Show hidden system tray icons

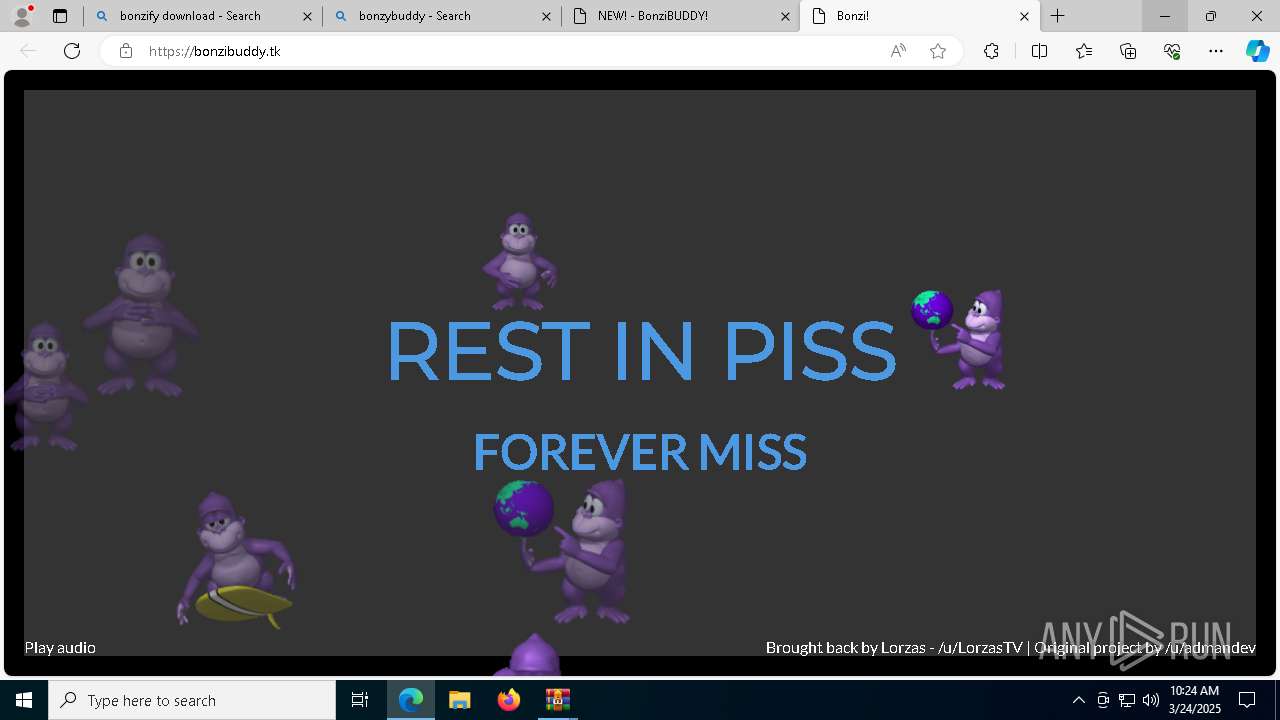click(1078, 700)
